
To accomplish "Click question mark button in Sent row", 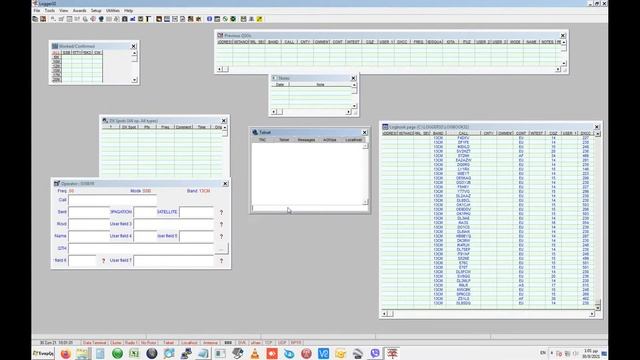I will [x=221, y=212].
